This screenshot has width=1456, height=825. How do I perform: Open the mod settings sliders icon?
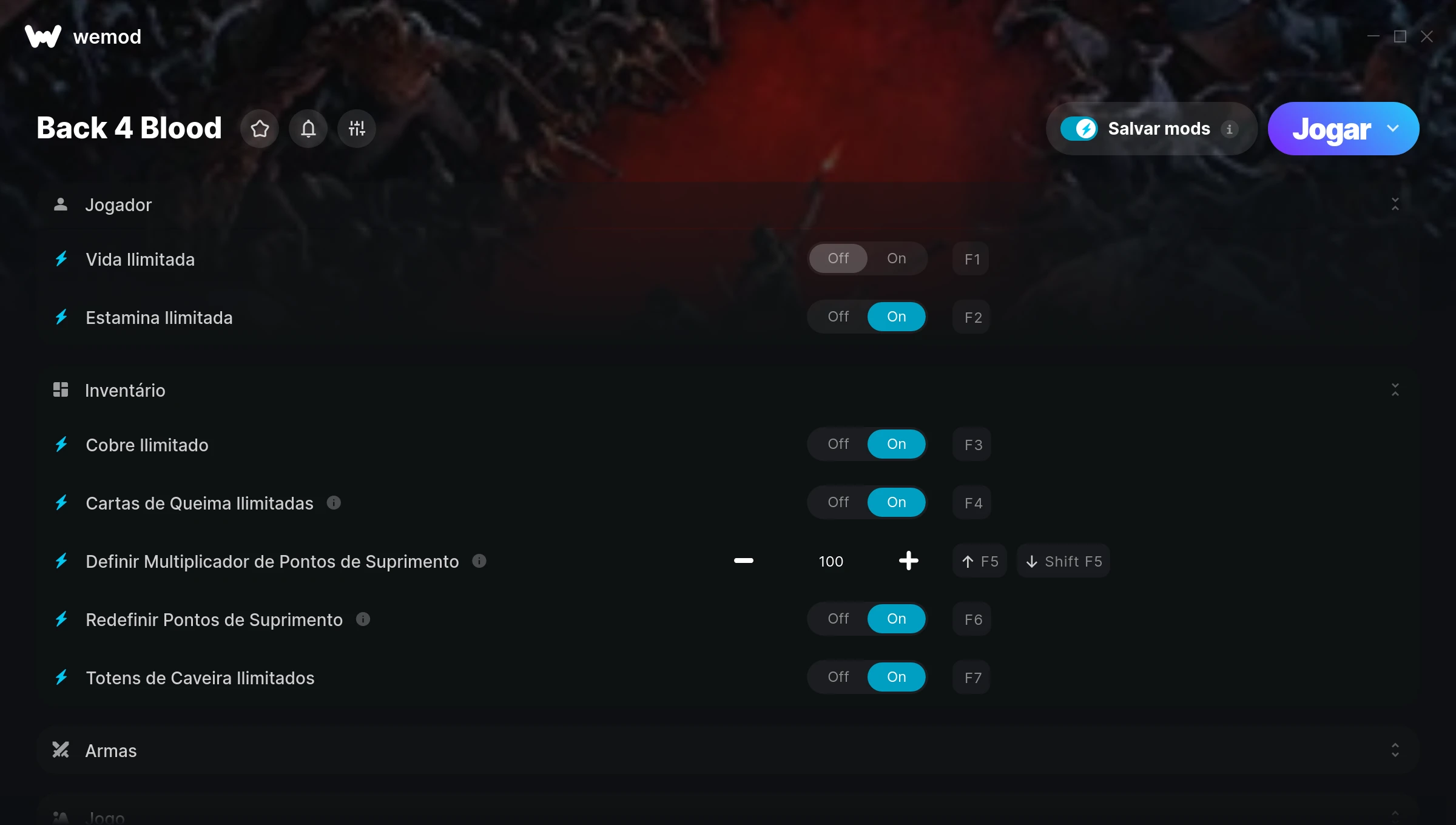point(357,129)
